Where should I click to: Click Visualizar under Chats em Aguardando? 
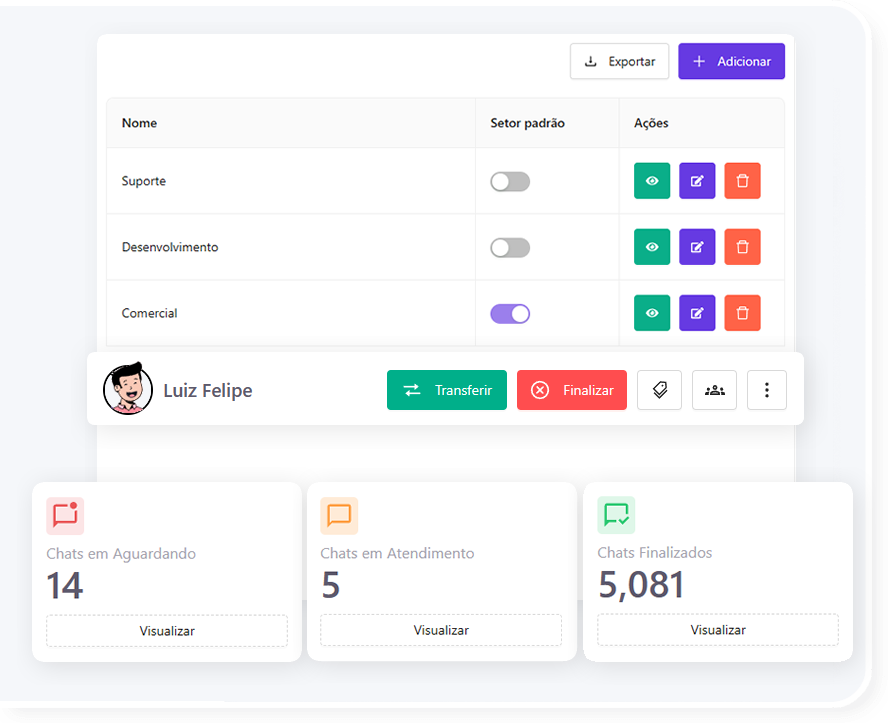(x=167, y=631)
